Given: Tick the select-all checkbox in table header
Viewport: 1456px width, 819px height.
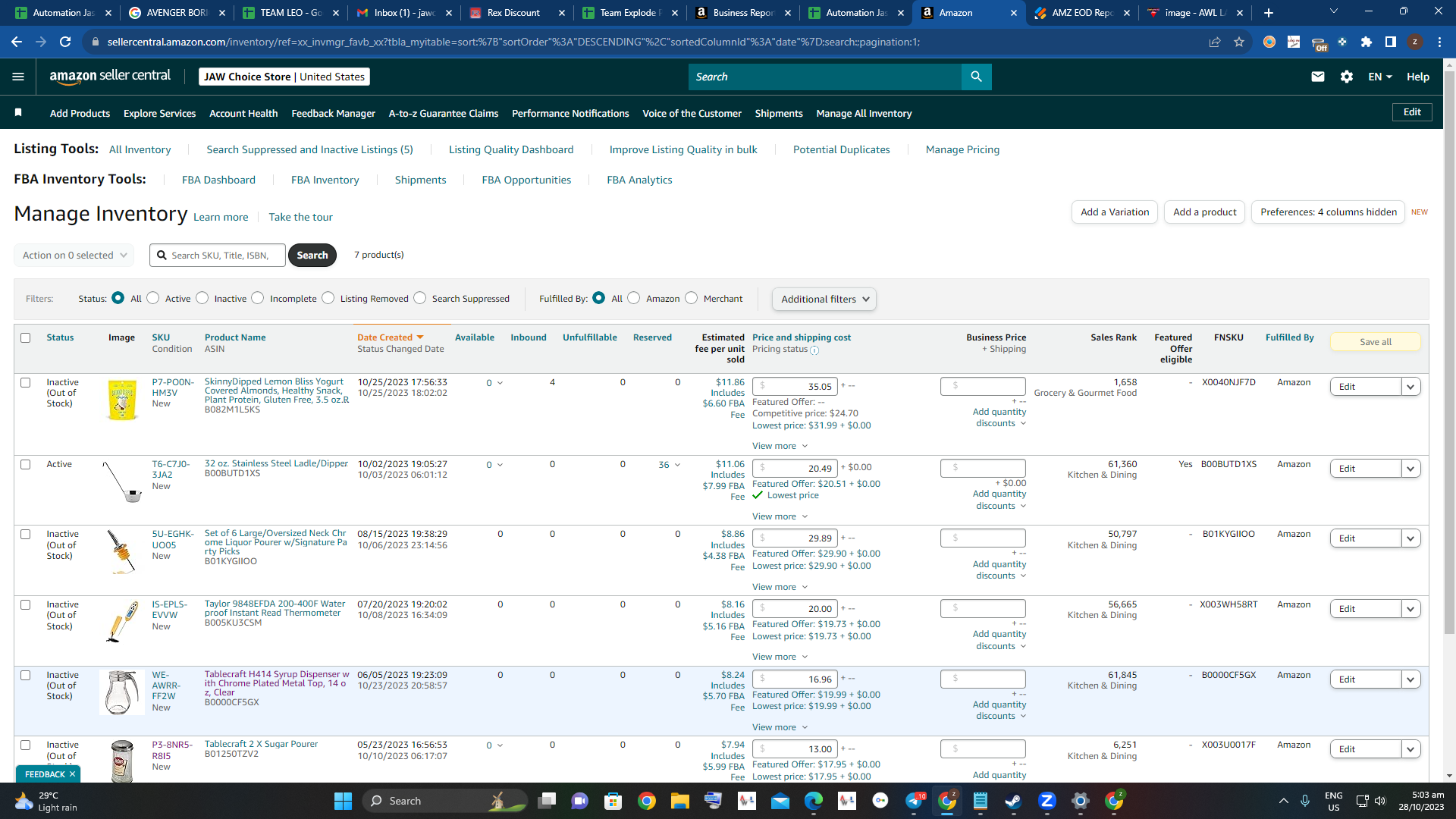Looking at the screenshot, I should [26, 337].
